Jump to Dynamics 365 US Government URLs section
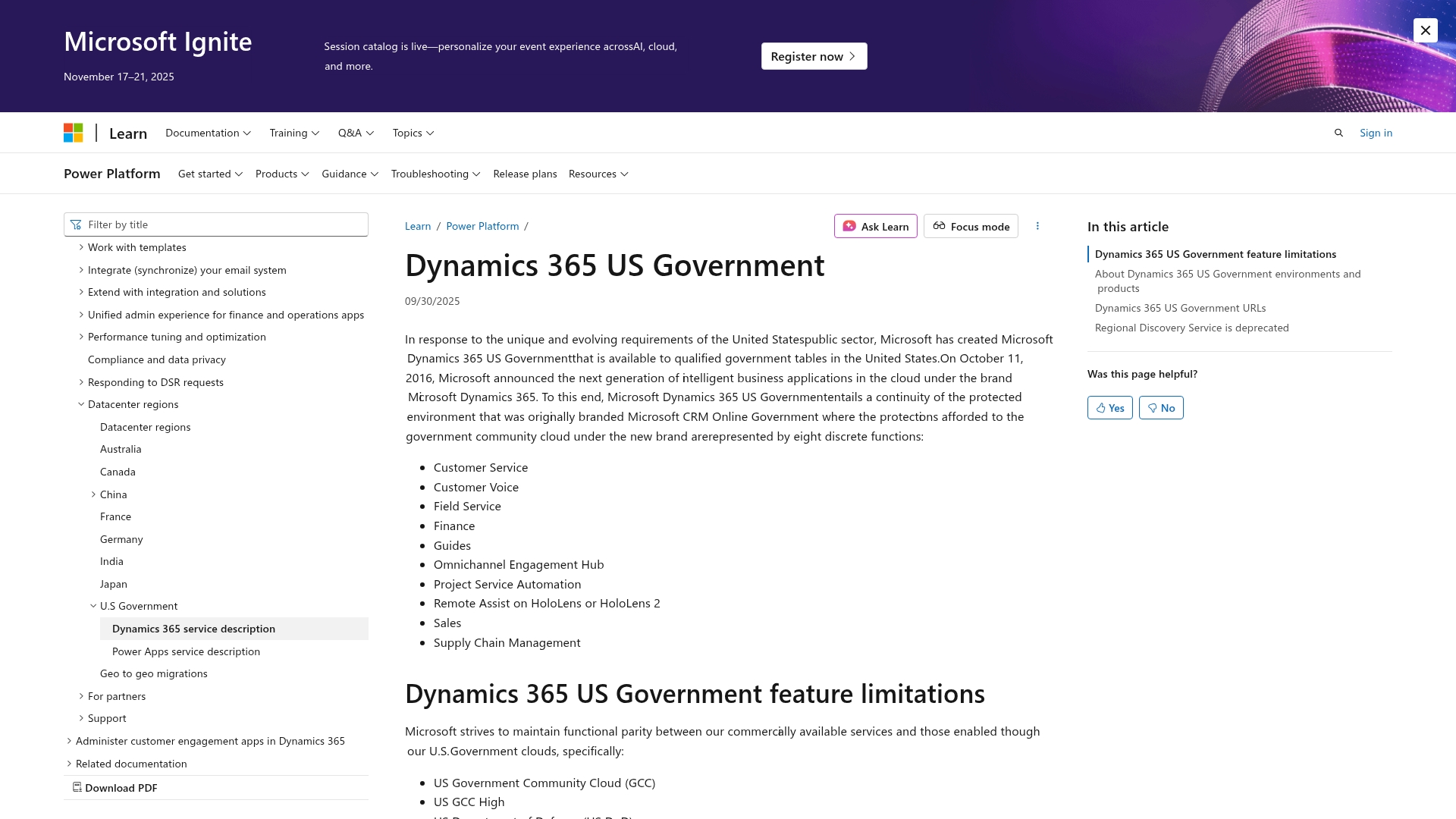 [x=1180, y=308]
